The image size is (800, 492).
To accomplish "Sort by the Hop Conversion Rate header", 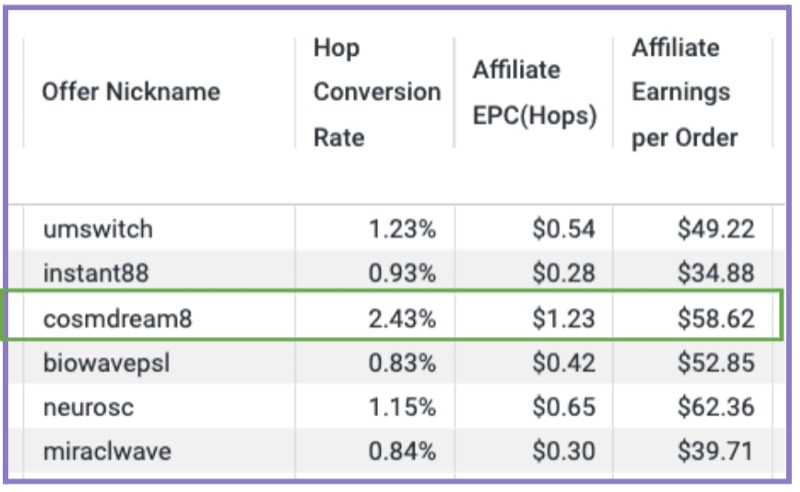I will (377, 92).
